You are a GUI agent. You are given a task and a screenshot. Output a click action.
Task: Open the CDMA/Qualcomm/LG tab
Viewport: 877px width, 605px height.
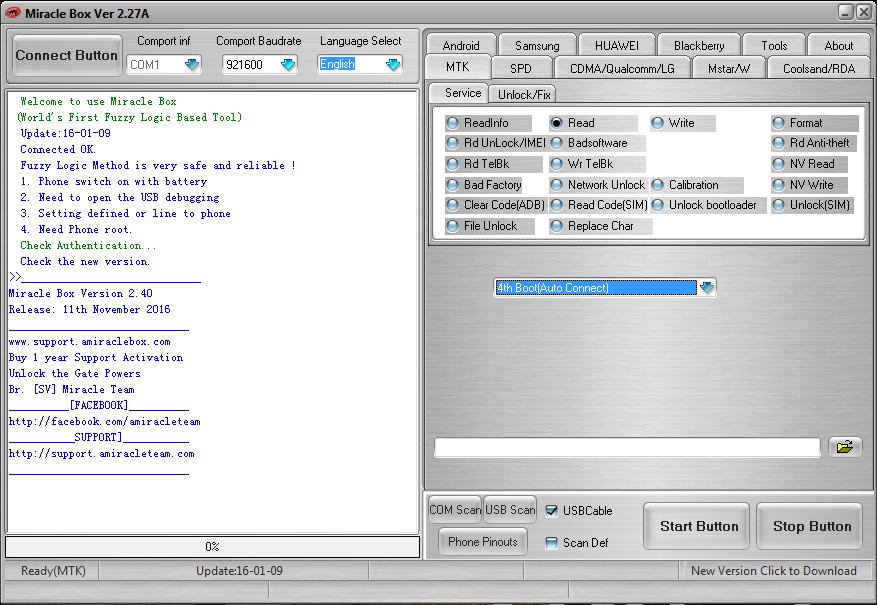[x=622, y=69]
